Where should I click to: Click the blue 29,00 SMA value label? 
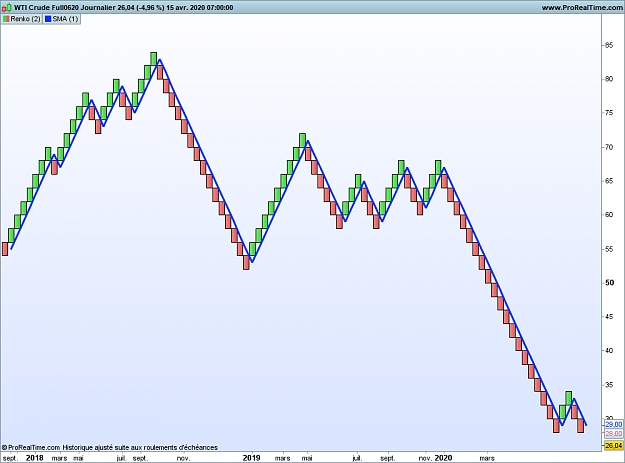pyautogui.click(x=613, y=424)
